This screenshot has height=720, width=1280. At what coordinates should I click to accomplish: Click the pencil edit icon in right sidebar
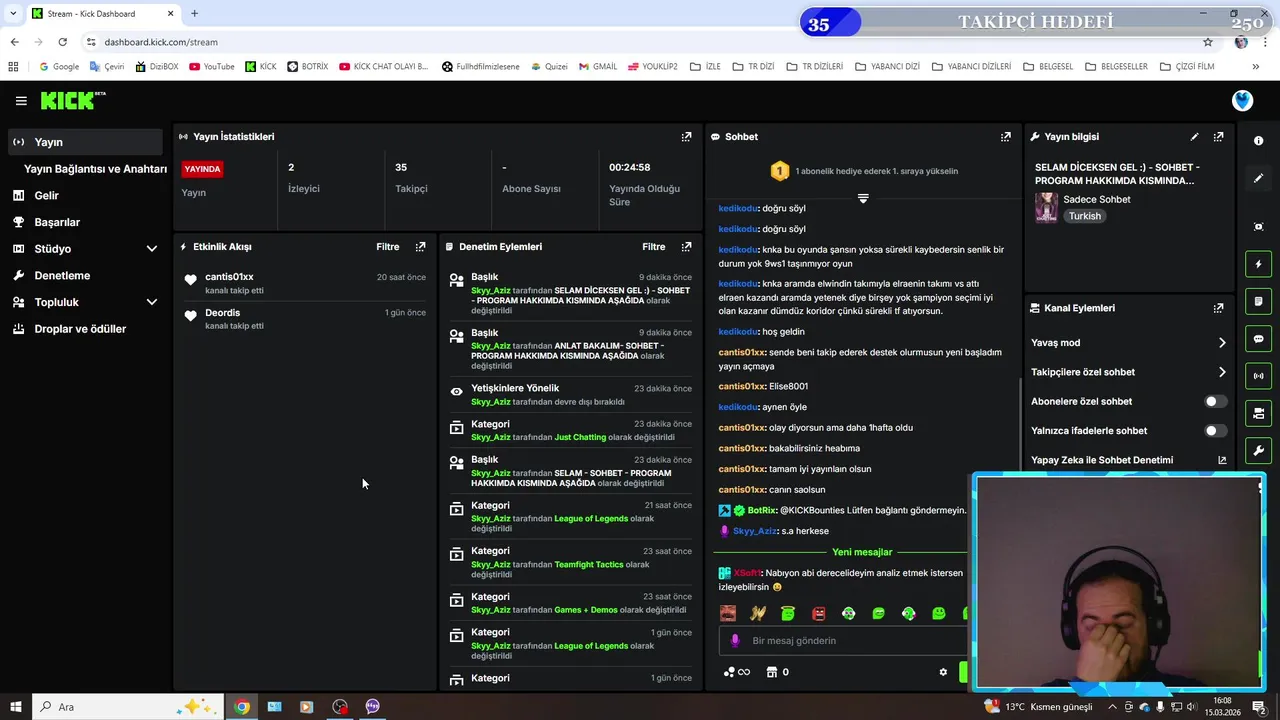tap(1258, 178)
